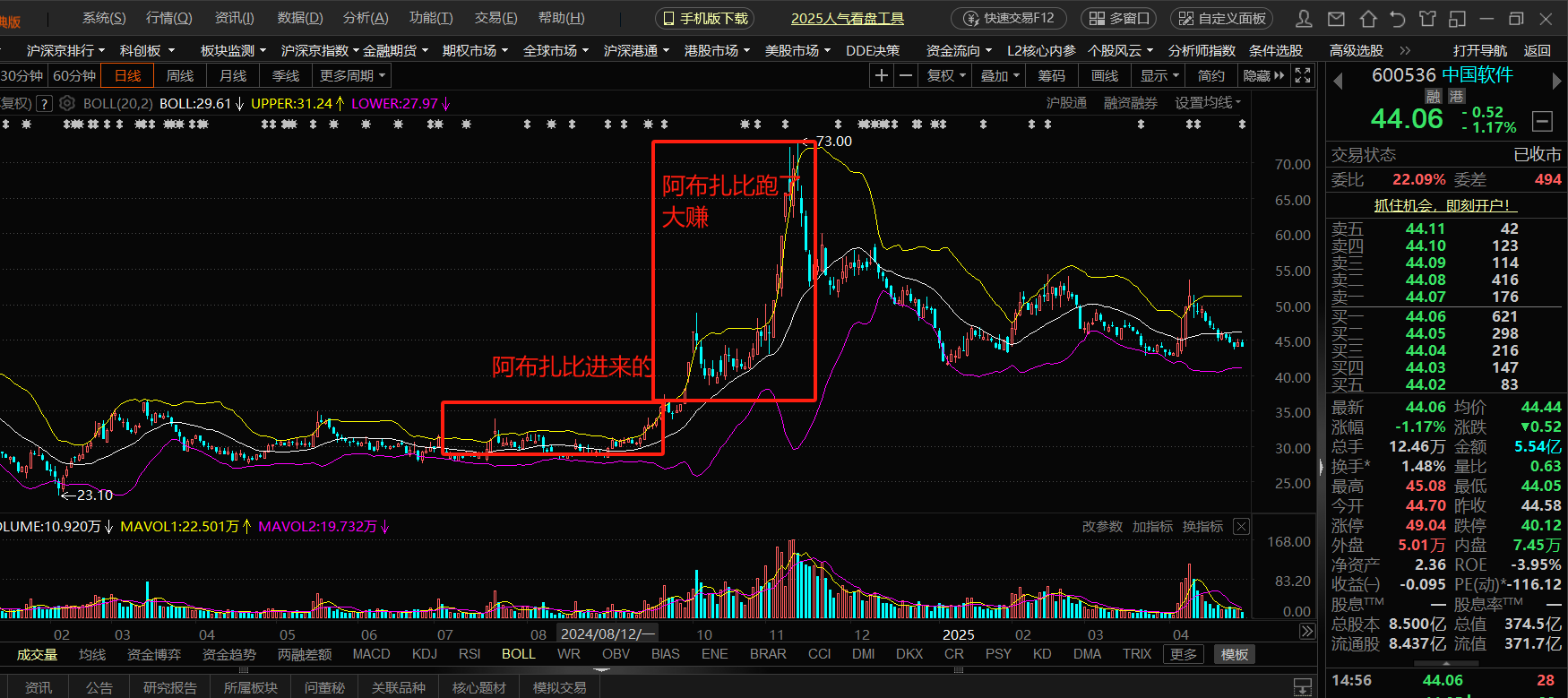Click drag handle under 所属板块 tabs
Image resolution: width=1568 pixels, height=698 pixels.
coord(244,669)
